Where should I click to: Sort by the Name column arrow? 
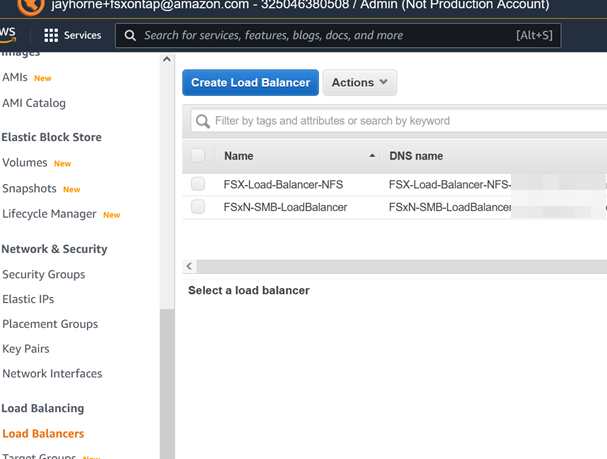coord(372,156)
